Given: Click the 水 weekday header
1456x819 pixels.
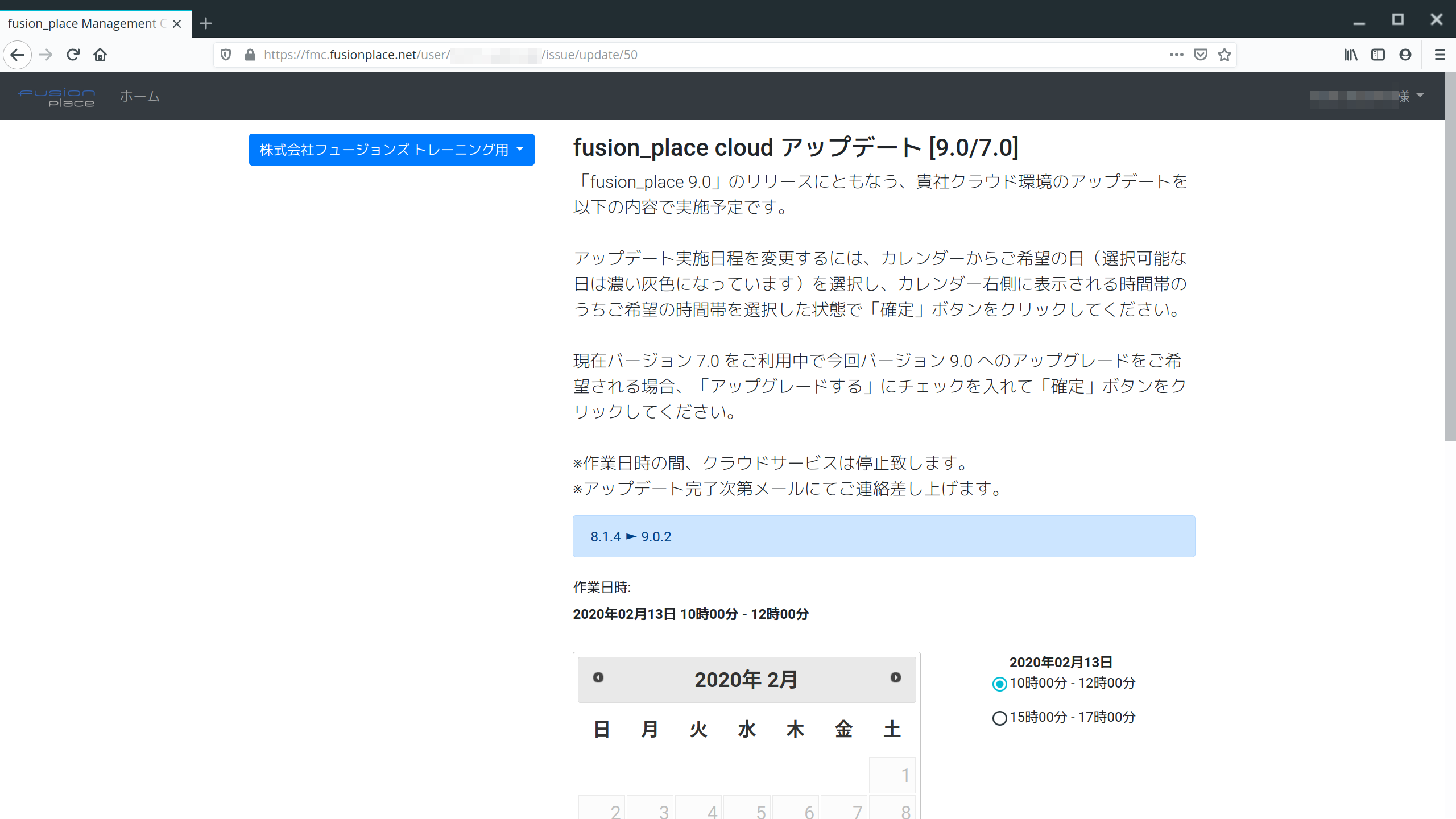Looking at the screenshot, I should point(747,729).
